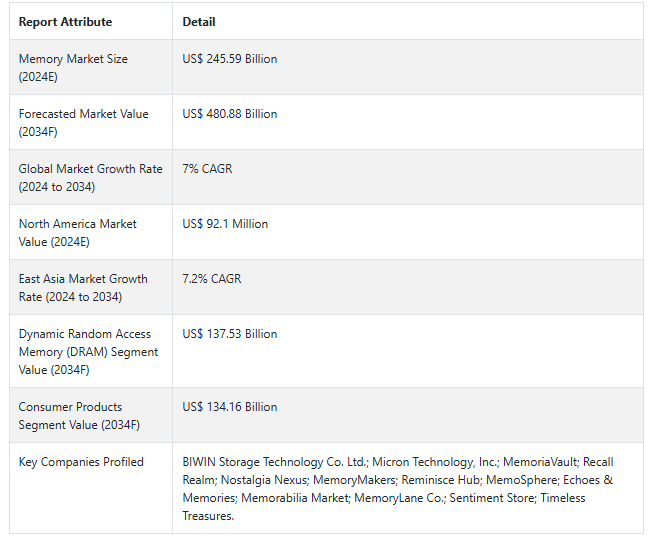Screen dimensions: 651x538
Task: Click the Micron Technology, Inc. text
Action: 436,462
